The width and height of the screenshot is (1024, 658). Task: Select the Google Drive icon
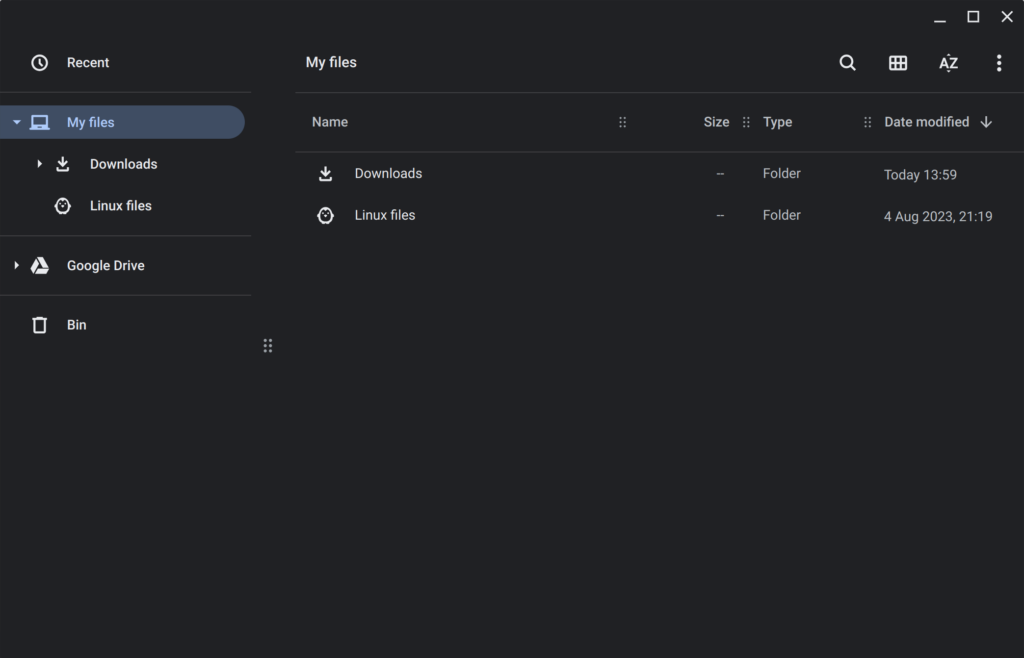click(x=40, y=265)
